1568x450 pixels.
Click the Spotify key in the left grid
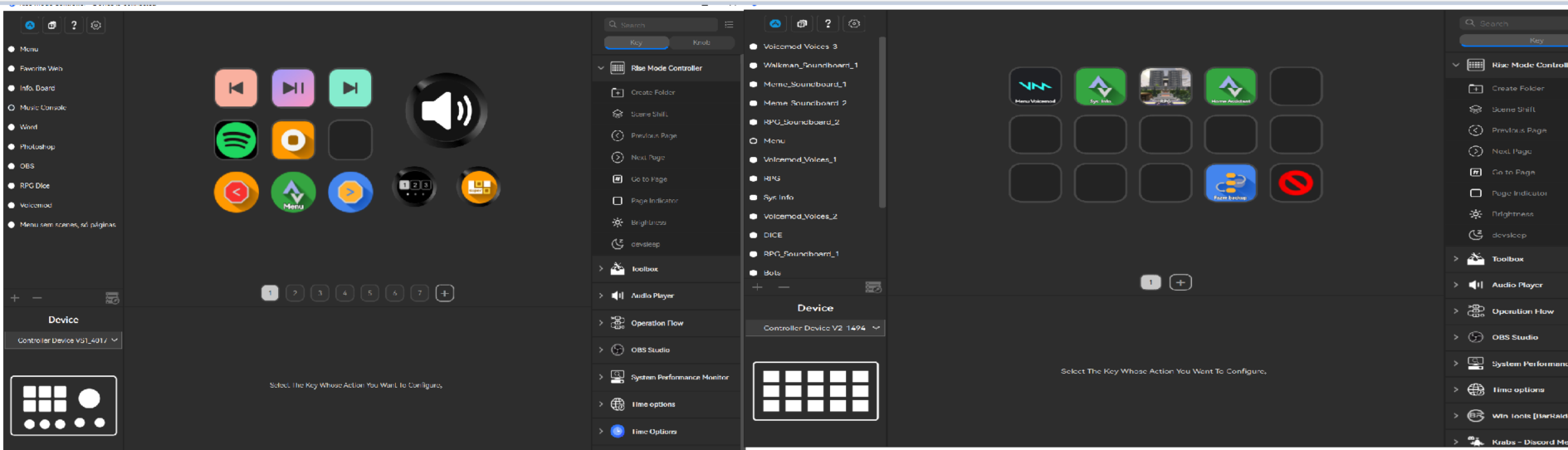(236, 140)
